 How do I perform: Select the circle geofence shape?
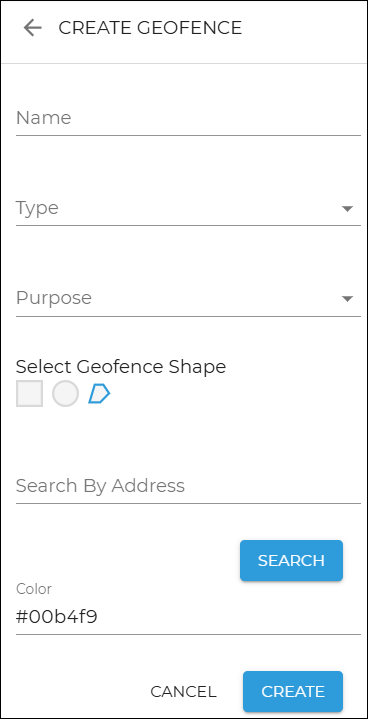coord(66,393)
